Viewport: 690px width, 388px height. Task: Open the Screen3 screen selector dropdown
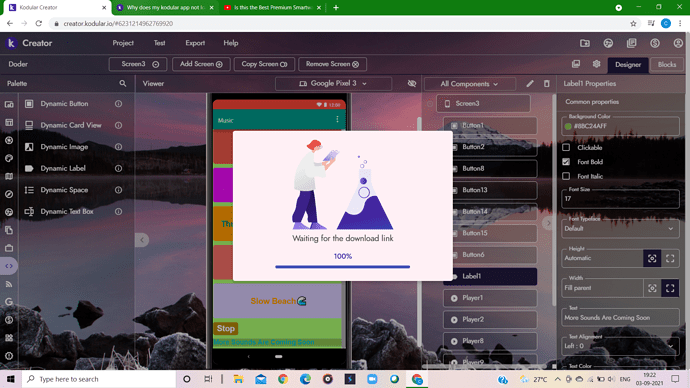coord(138,64)
